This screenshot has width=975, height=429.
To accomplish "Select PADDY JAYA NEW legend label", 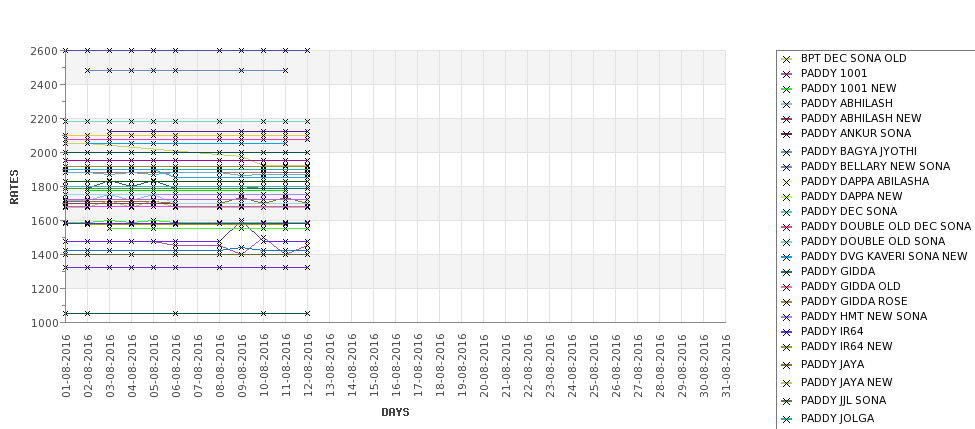I will (846, 382).
